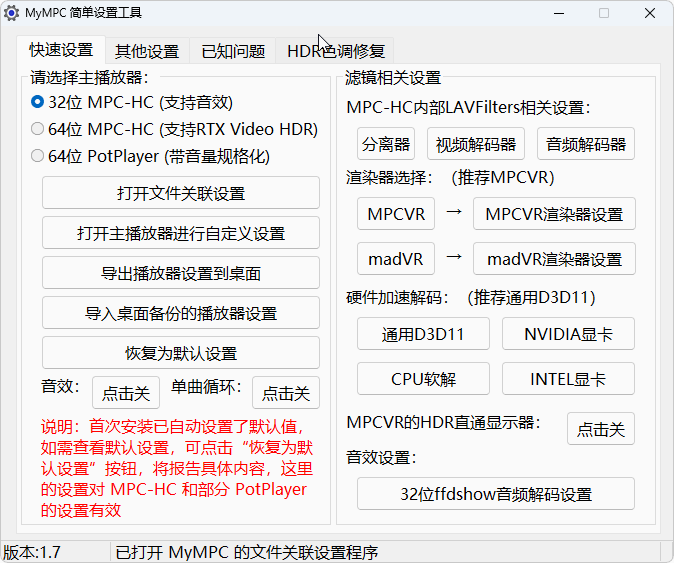Click 导入桌面备份的播放器设置 button
Image resolution: width=674 pixels, height=563 pixels.
click(x=181, y=313)
